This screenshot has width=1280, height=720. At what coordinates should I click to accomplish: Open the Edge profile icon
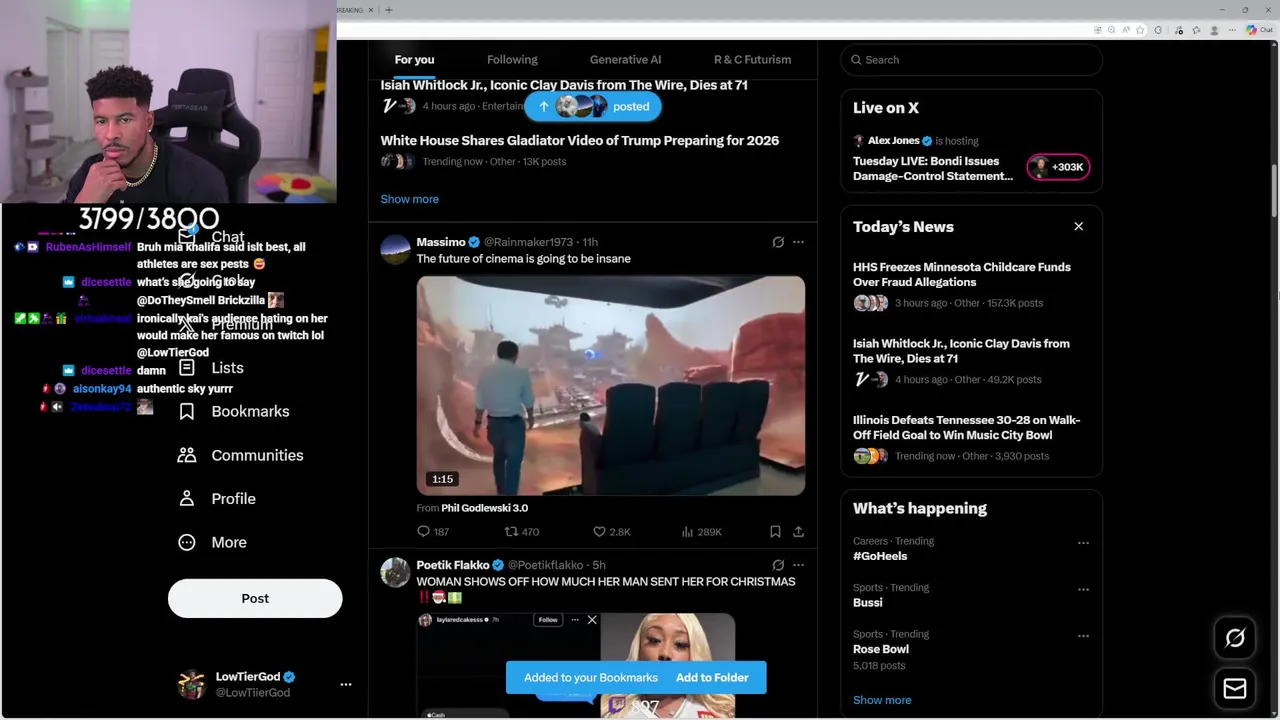1215,30
